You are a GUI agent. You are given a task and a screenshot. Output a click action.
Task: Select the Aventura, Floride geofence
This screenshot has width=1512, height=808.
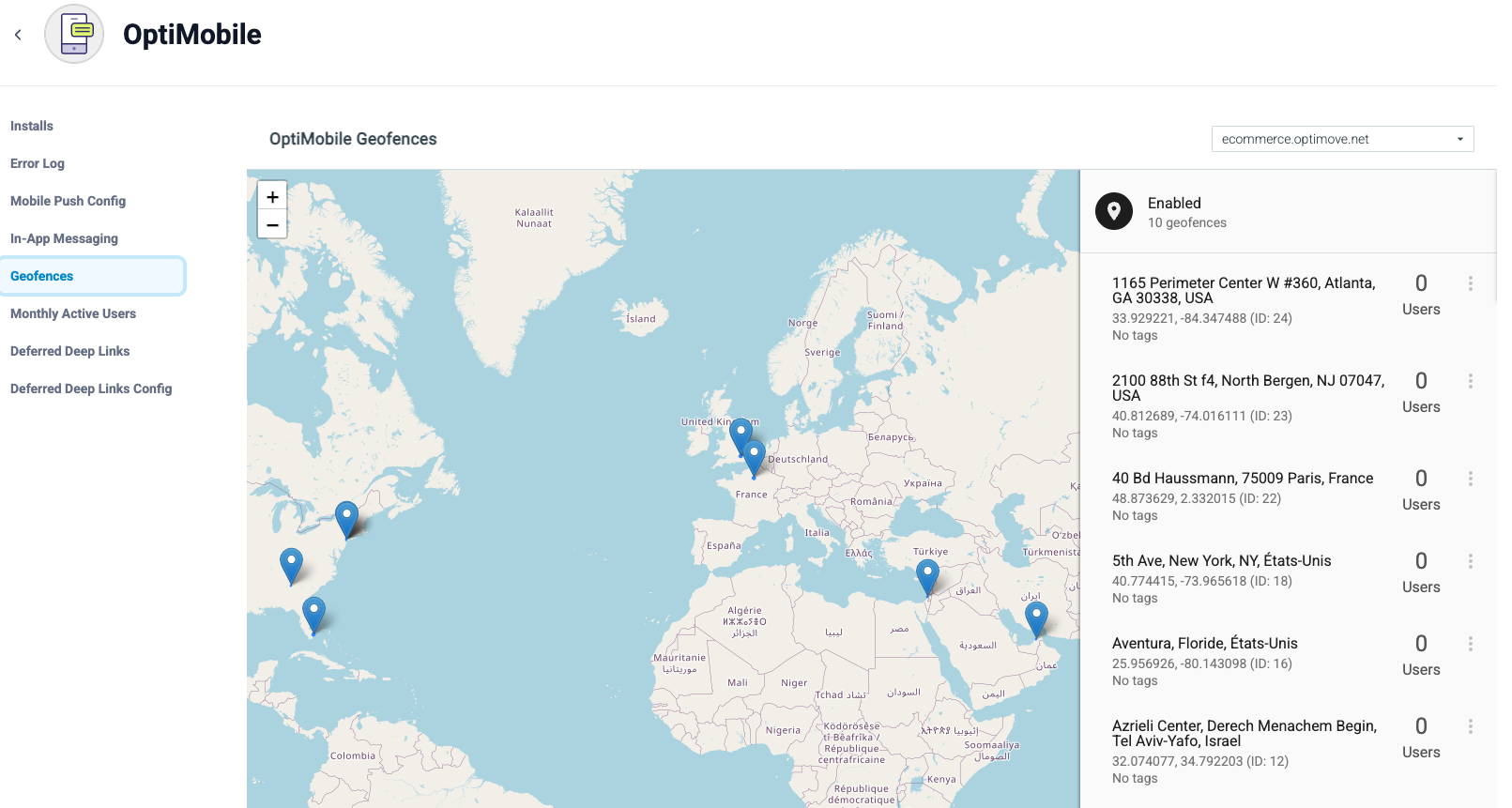[1205, 644]
